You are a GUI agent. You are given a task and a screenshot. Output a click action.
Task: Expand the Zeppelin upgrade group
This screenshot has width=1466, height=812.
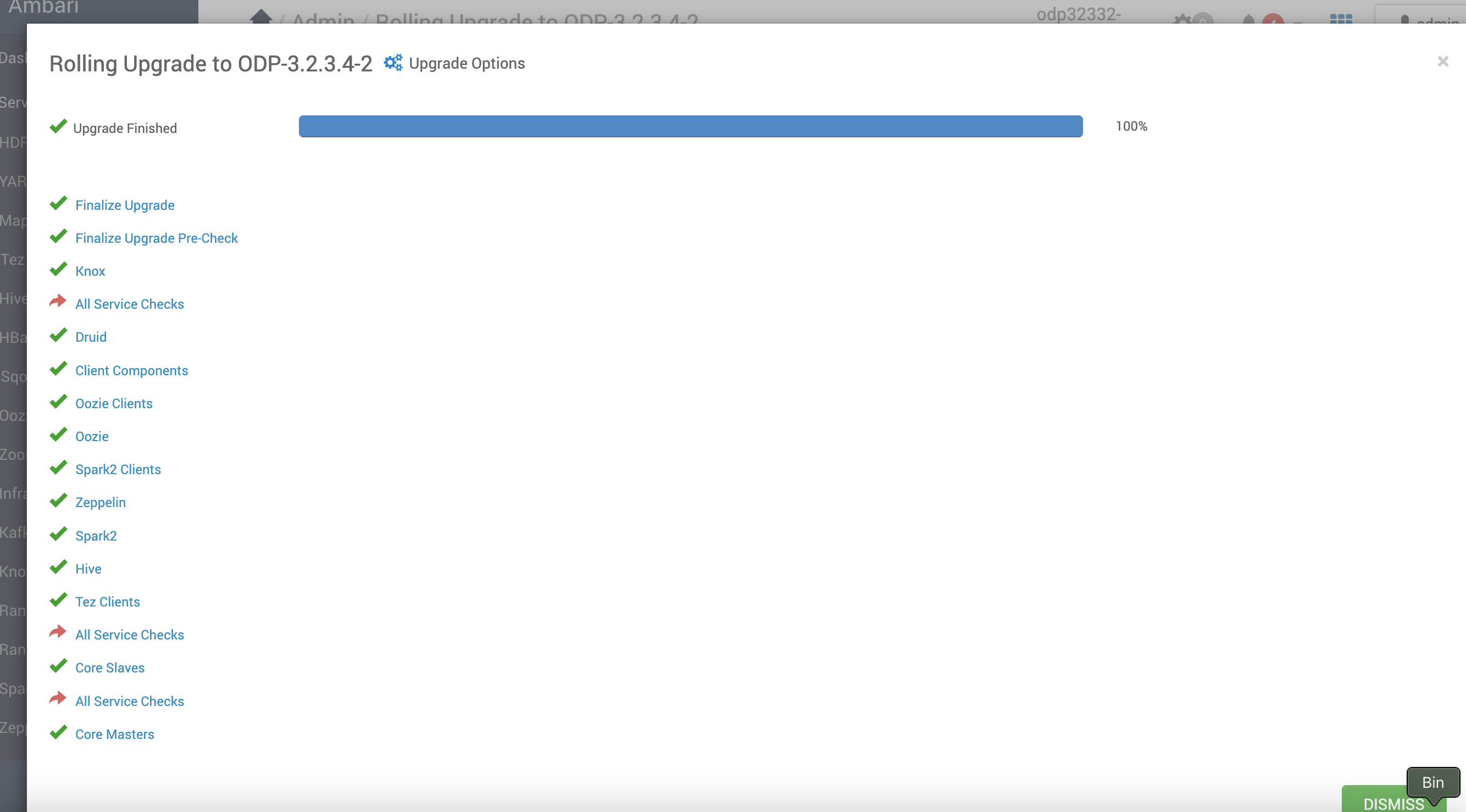[x=101, y=503]
